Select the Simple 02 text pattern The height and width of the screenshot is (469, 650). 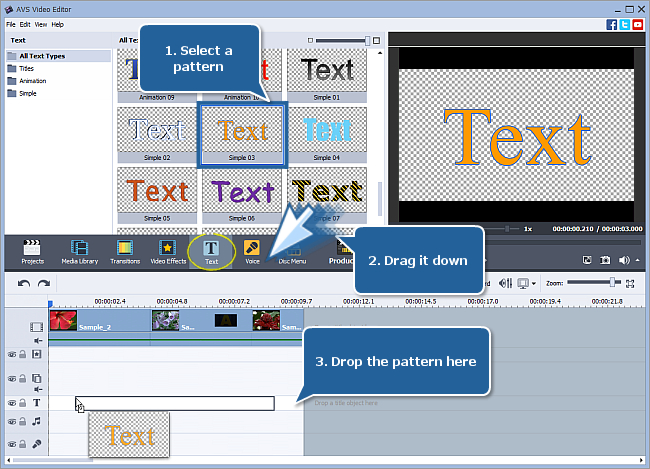pyautogui.click(x=157, y=135)
